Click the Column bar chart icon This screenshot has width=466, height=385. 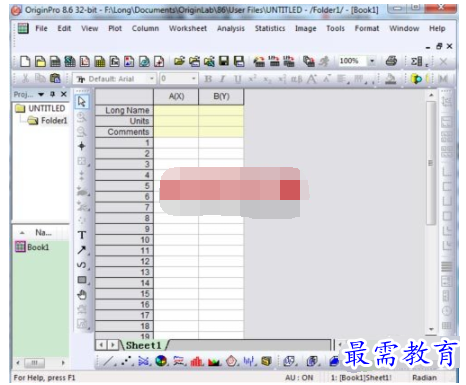click(x=196, y=361)
